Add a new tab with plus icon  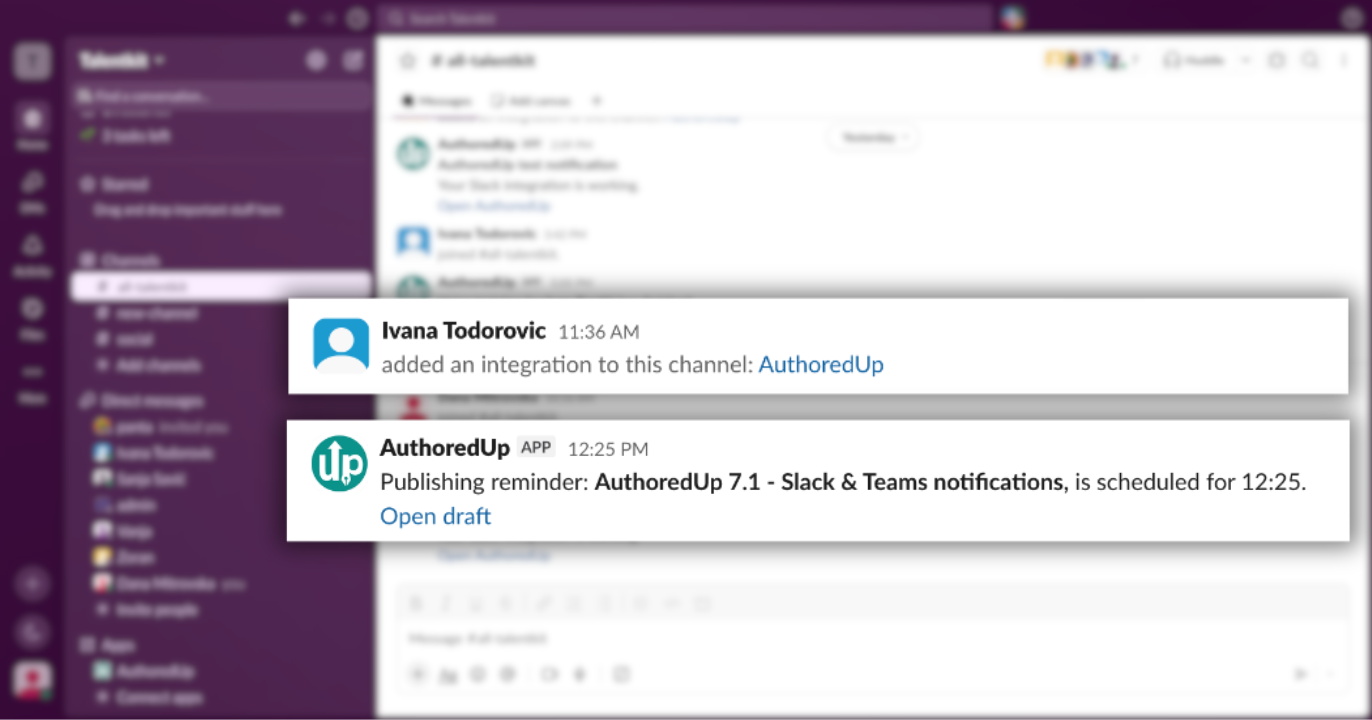click(x=597, y=101)
